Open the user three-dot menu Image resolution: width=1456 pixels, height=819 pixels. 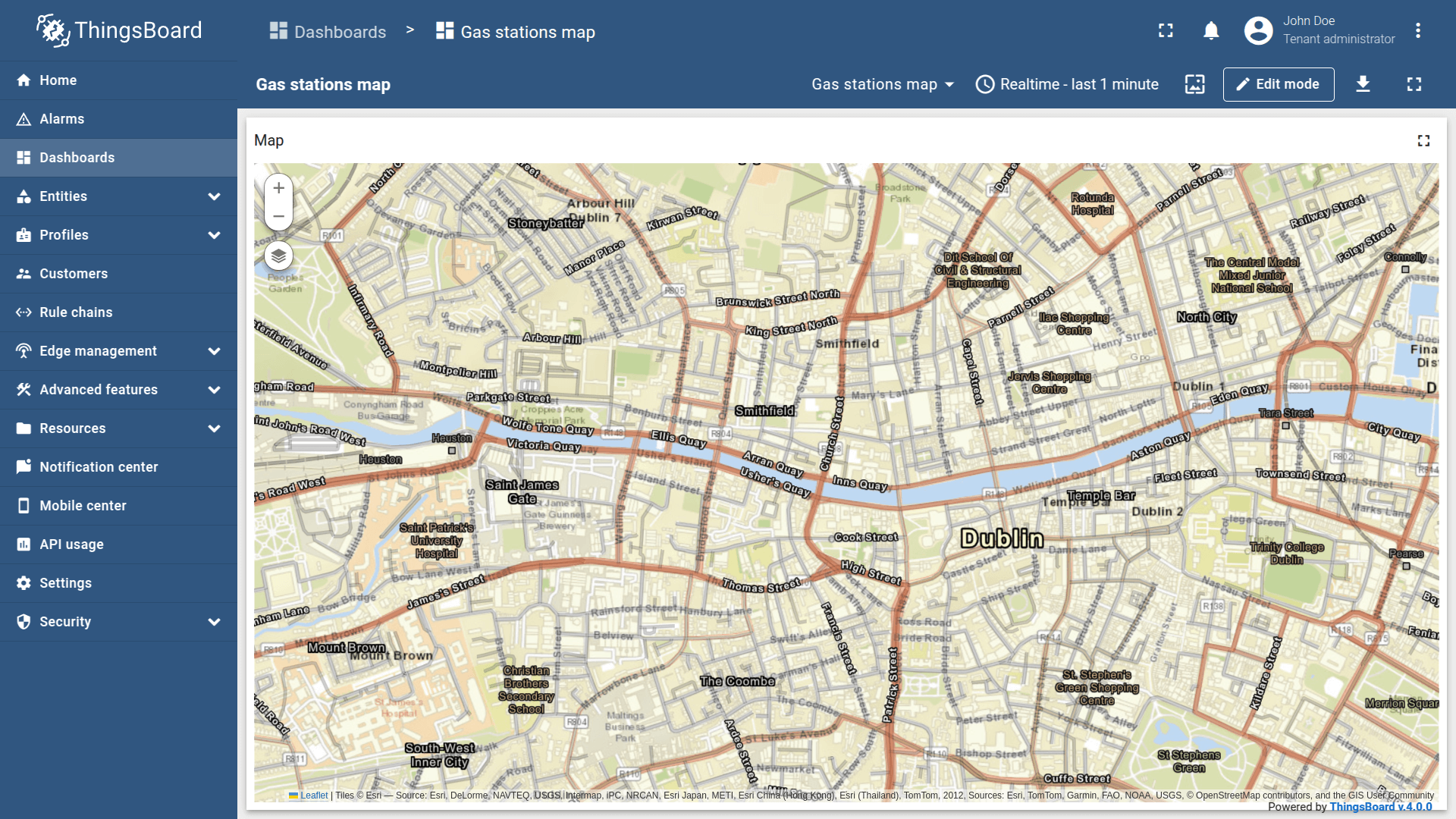(x=1417, y=31)
